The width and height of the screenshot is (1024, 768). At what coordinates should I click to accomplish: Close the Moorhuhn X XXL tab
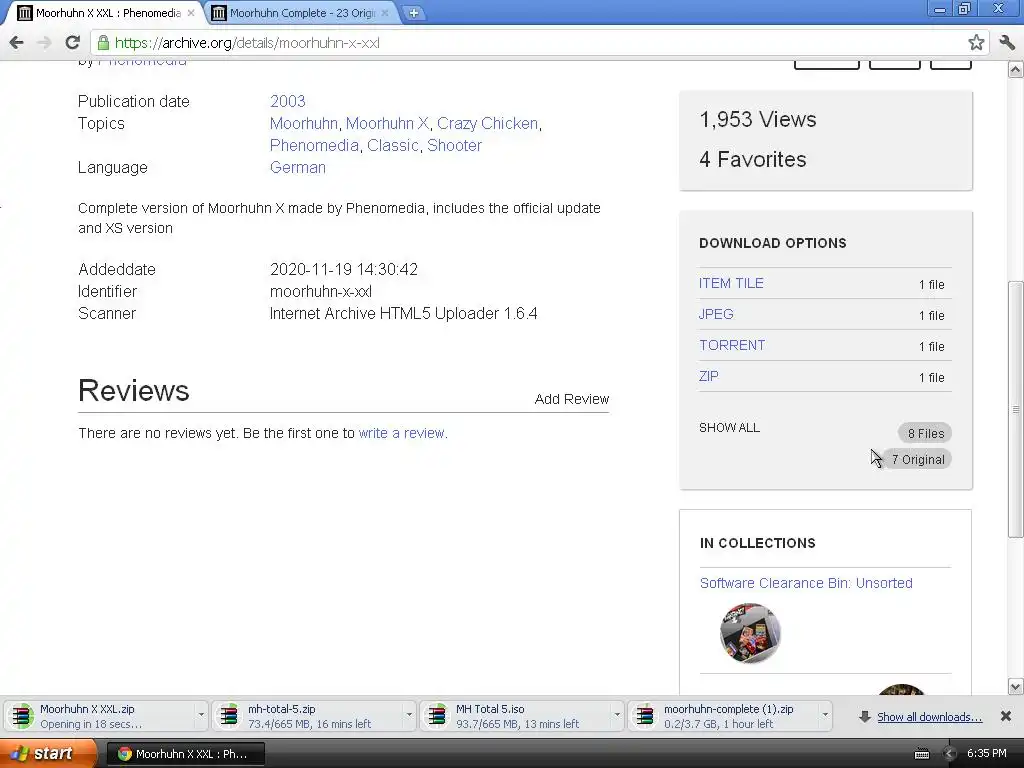click(191, 12)
